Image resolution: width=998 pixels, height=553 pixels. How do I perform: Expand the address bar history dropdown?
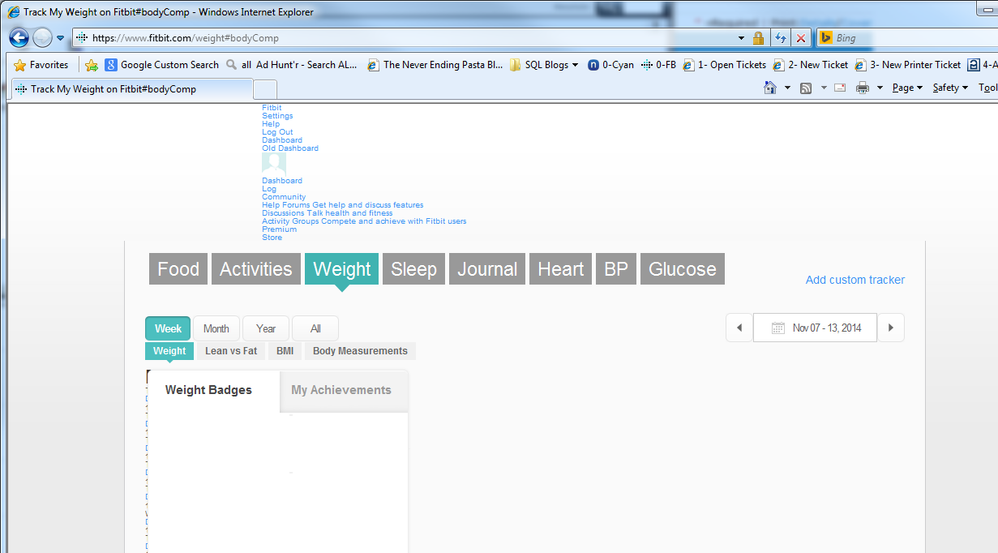coord(741,38)
